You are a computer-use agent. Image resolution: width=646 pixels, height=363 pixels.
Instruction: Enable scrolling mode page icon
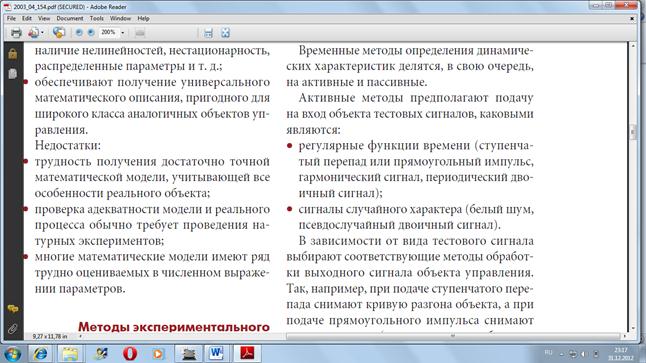[208, 33]
